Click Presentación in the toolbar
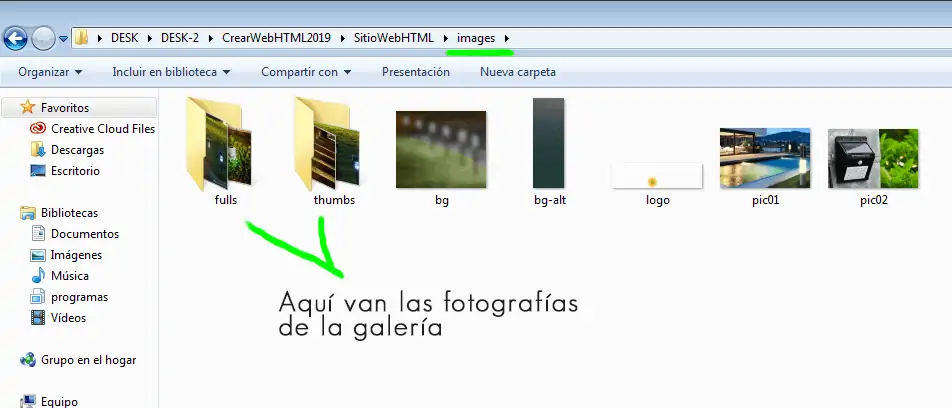Image resolution: width=952 pixels, height=408 pixels. (x=416, y=72)
